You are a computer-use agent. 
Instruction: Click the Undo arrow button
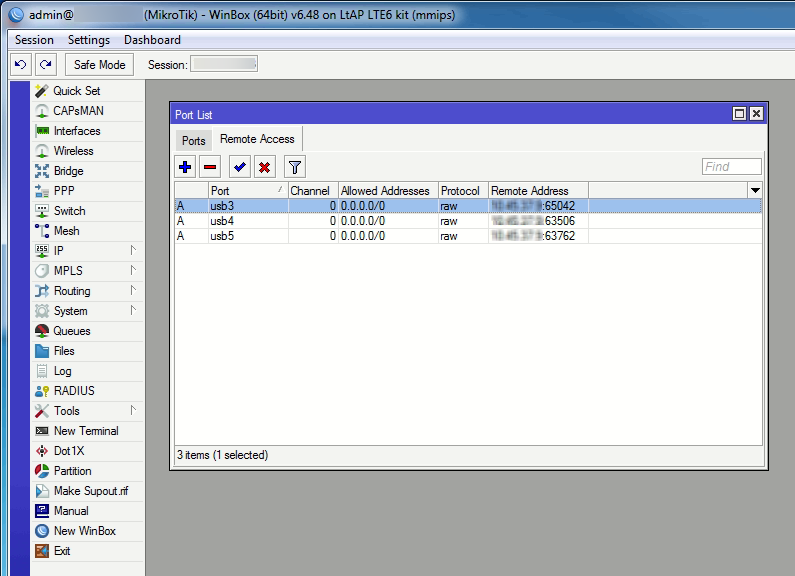(21, 64)
